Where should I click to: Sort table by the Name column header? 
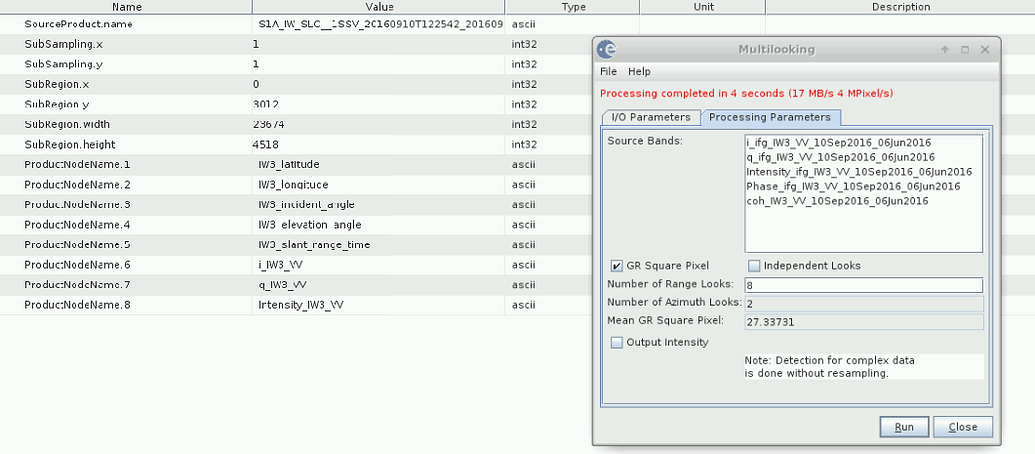pos(126,6)
